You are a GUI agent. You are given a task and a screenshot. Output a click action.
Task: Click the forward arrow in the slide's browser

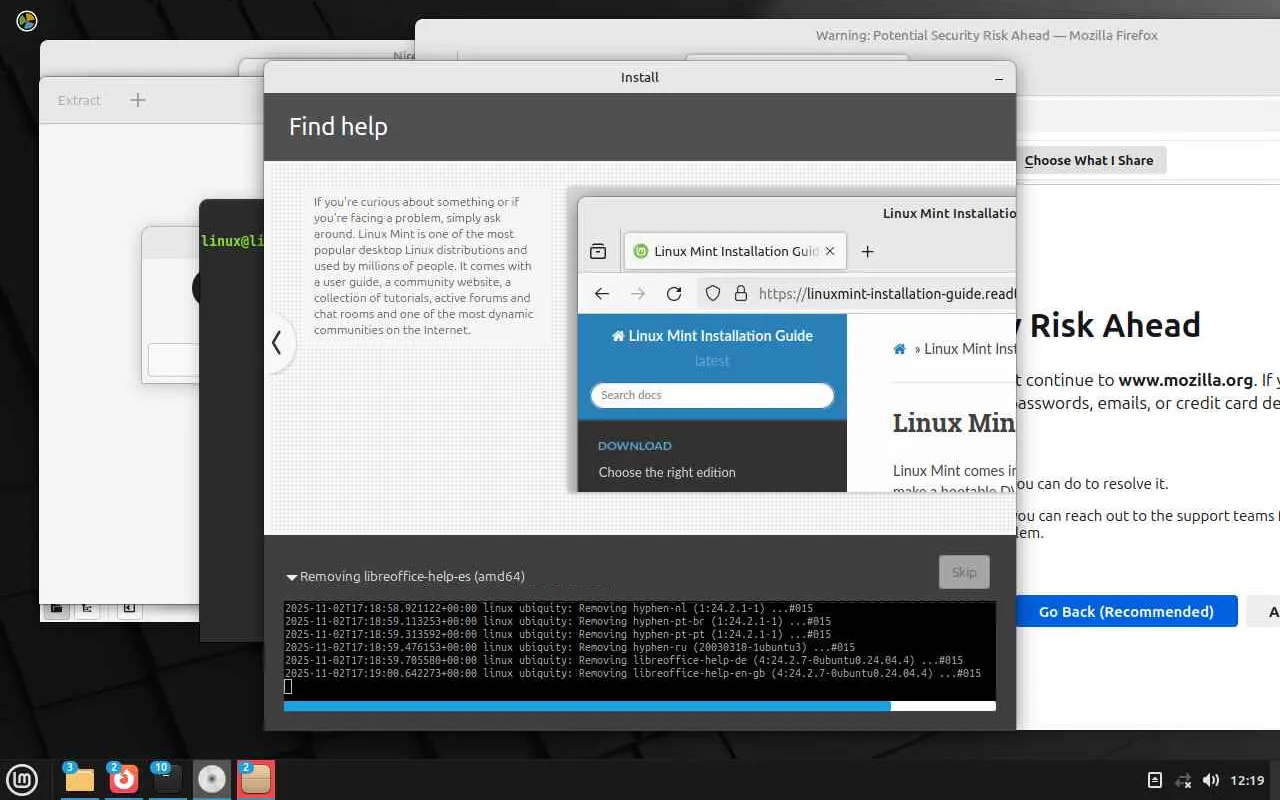(638, 294)
